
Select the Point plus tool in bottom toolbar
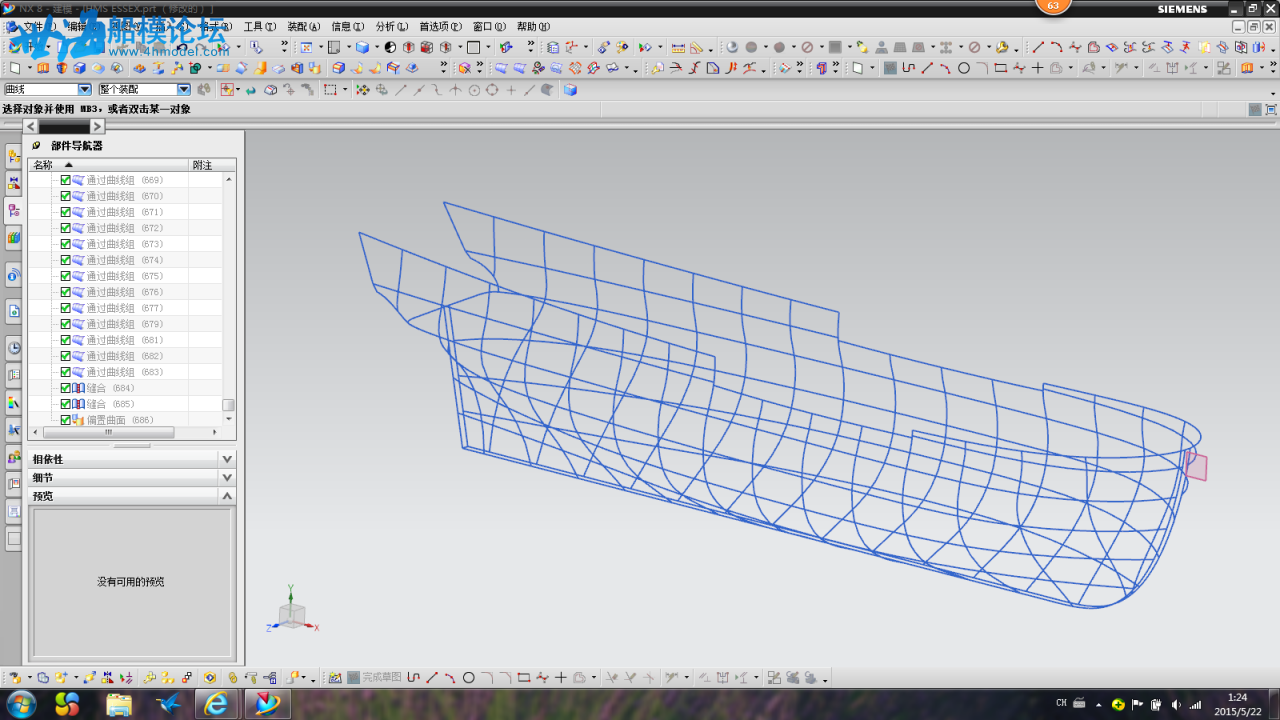tap(560, 677)
